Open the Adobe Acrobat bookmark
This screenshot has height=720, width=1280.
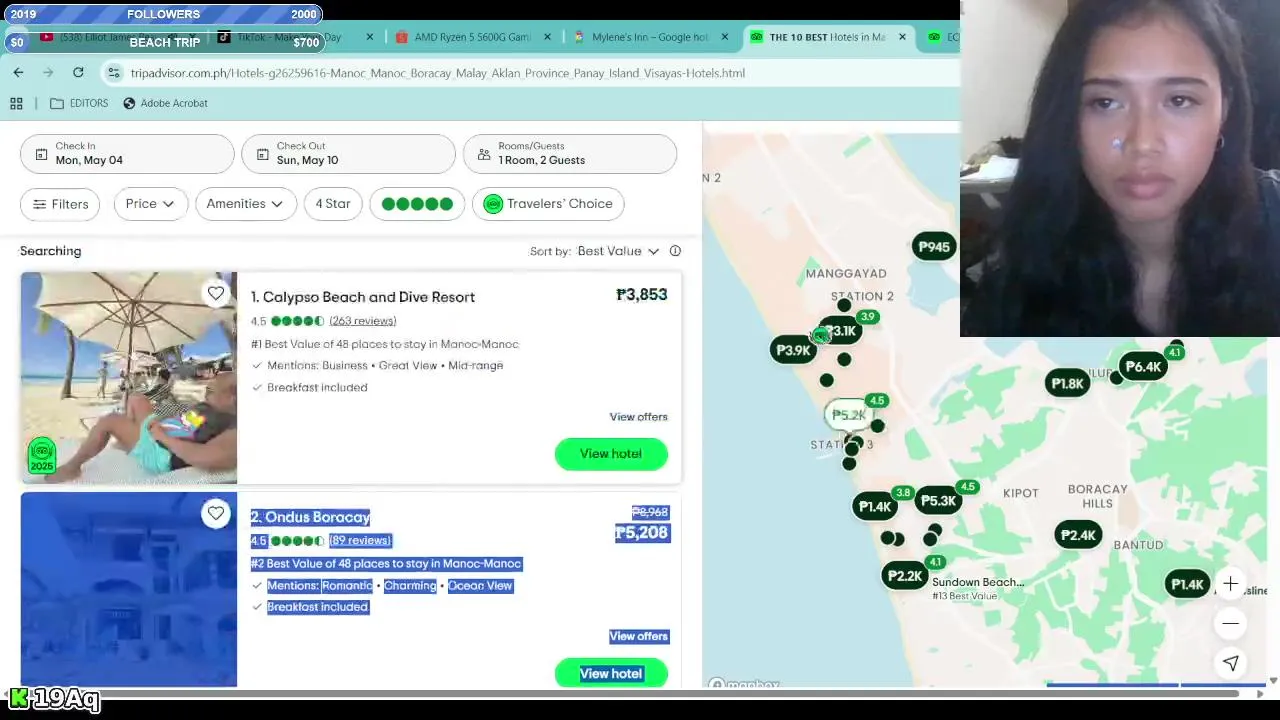coord(165,103)
